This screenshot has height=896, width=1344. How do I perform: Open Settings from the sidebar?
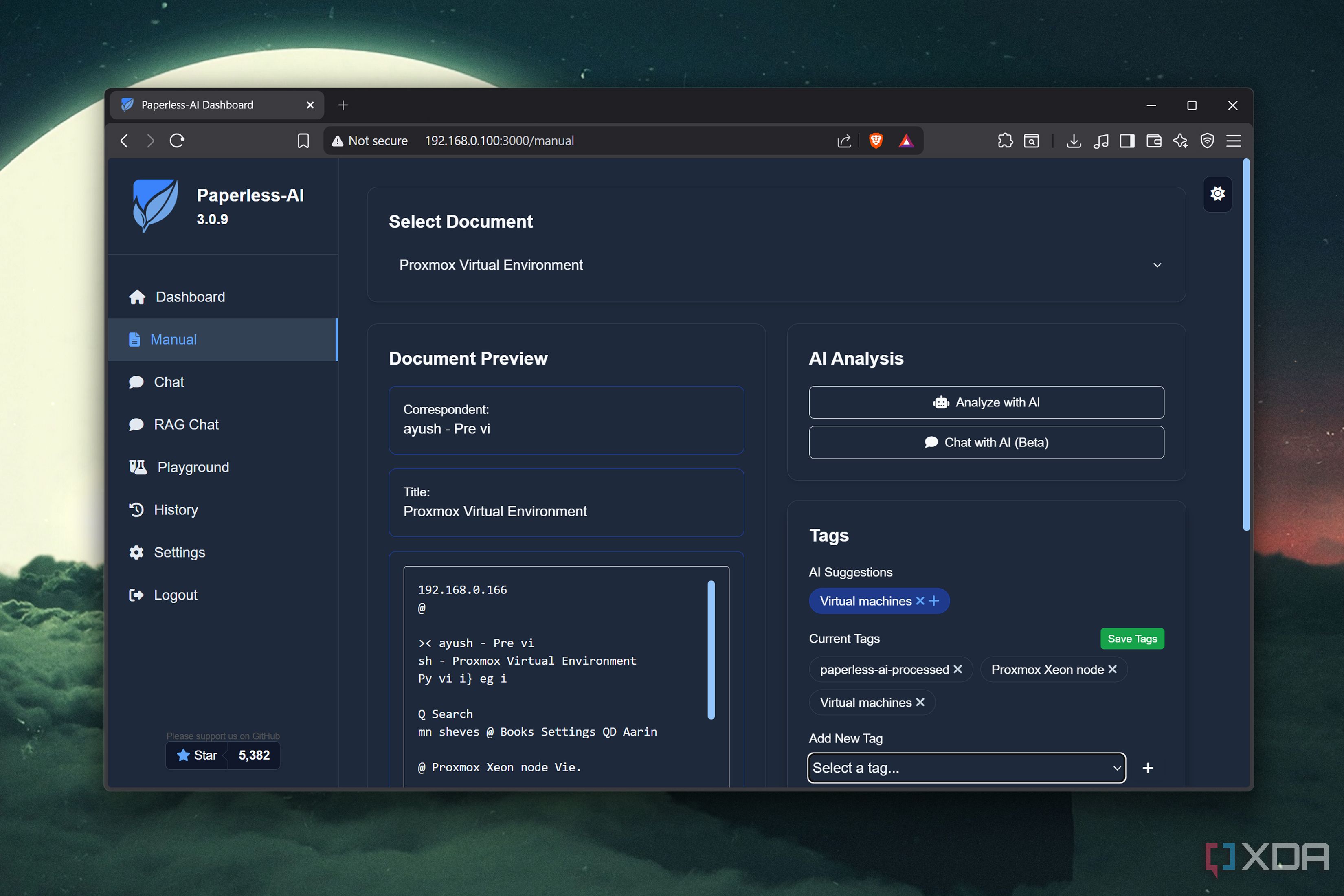[223, 552]
